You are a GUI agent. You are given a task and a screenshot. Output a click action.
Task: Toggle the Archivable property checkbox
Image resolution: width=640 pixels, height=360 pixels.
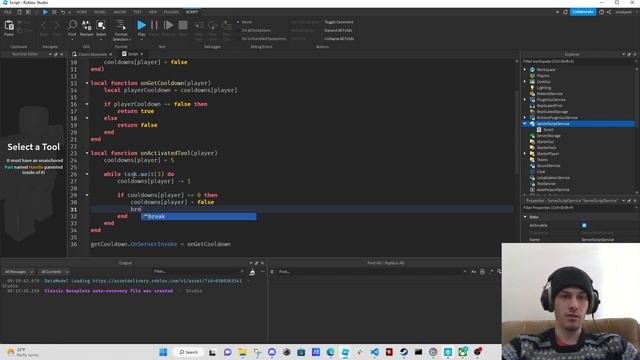click(x=584, y=225)
